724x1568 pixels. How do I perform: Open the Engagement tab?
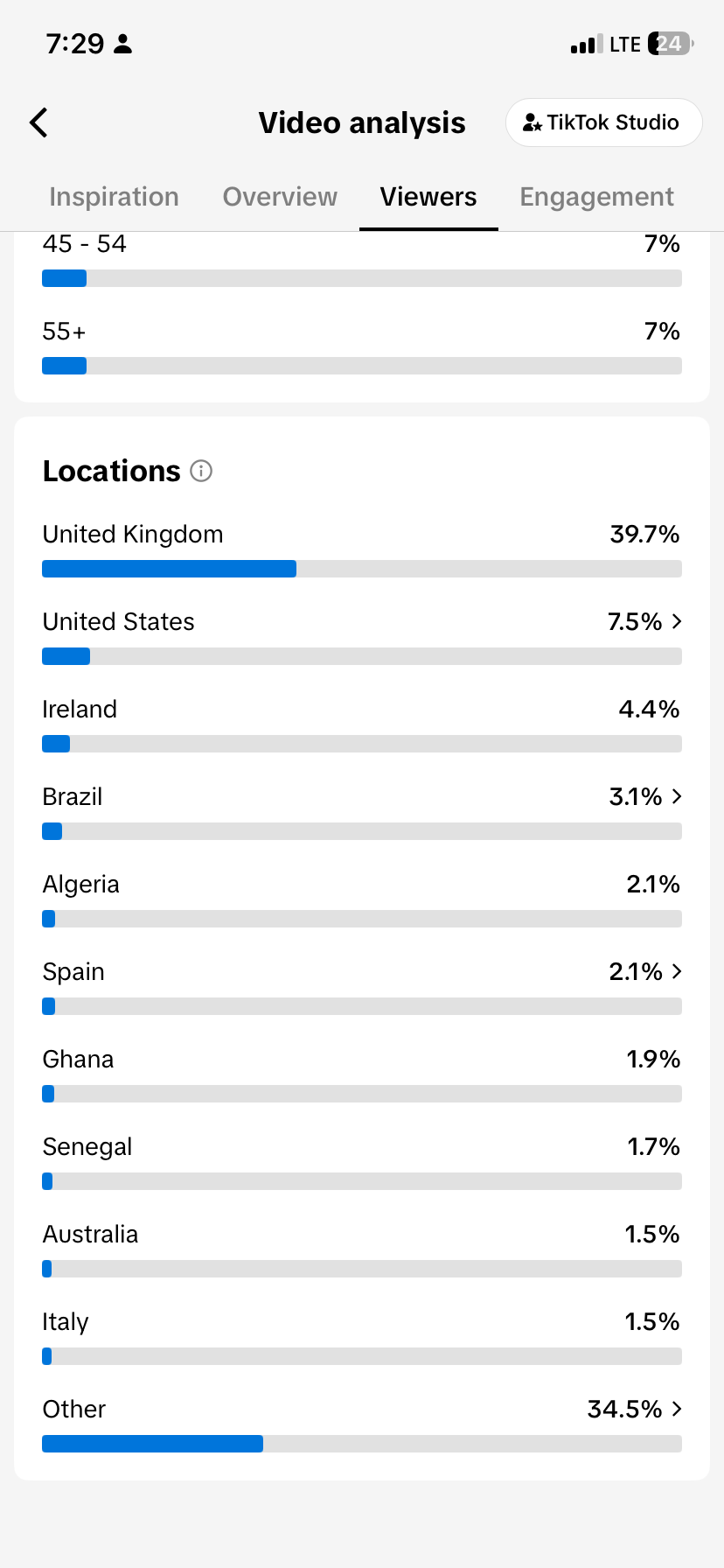[x=597, y=197]
